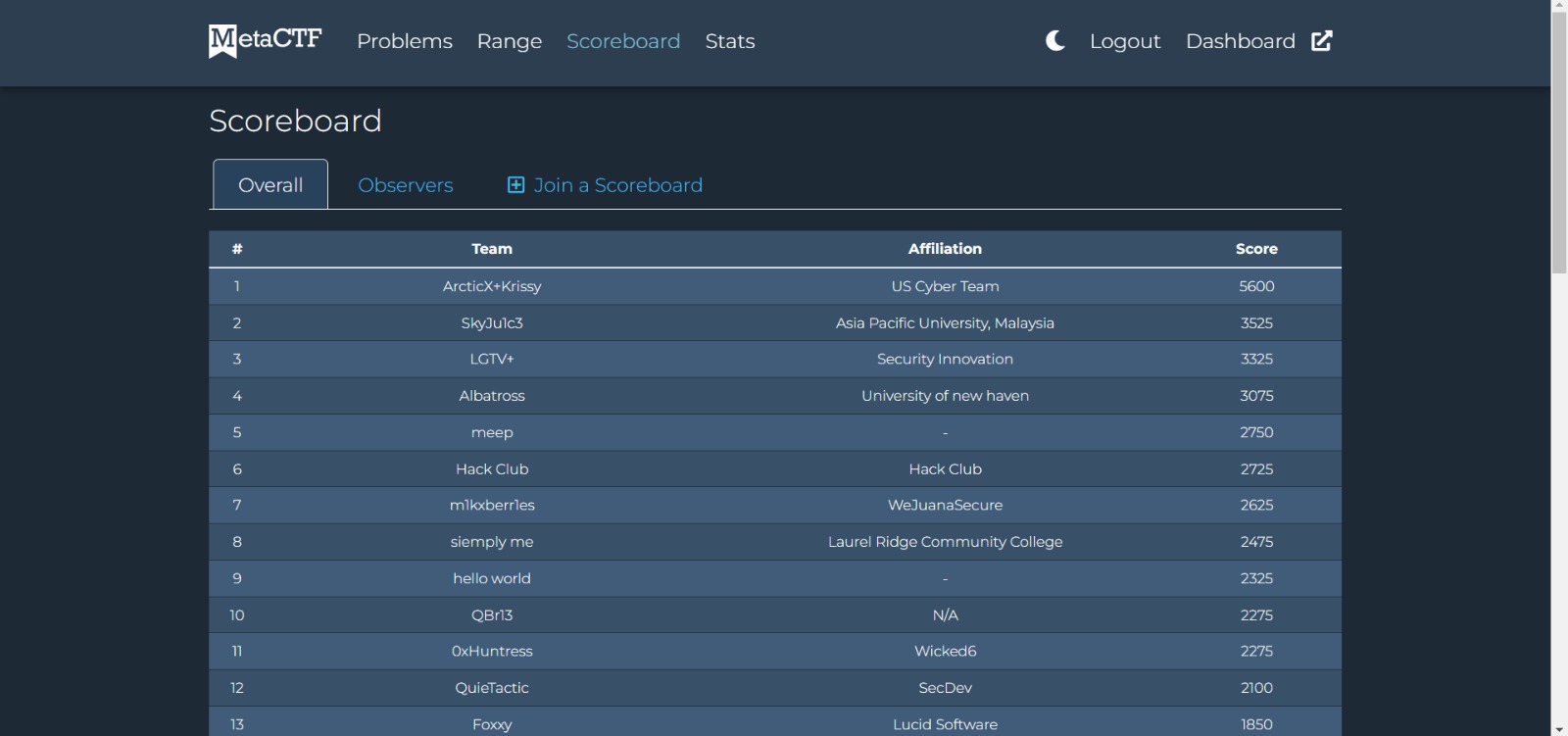Click WeJuanaSecure affiliation
The height and width of the screenshot is (736, 1568).
pos(945,505)
